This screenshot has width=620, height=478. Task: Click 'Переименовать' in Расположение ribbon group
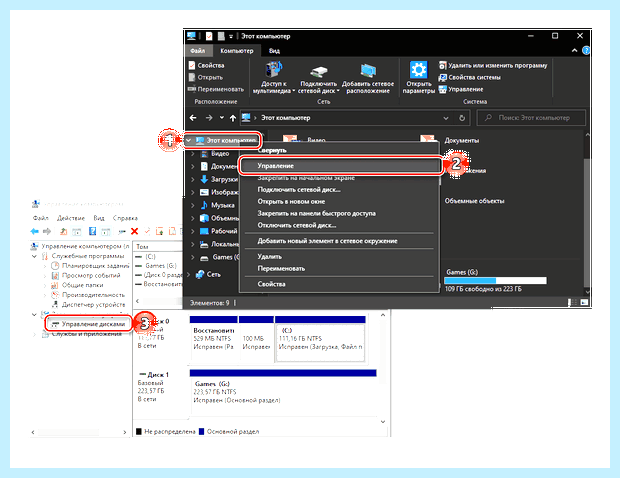click(216, 89)
